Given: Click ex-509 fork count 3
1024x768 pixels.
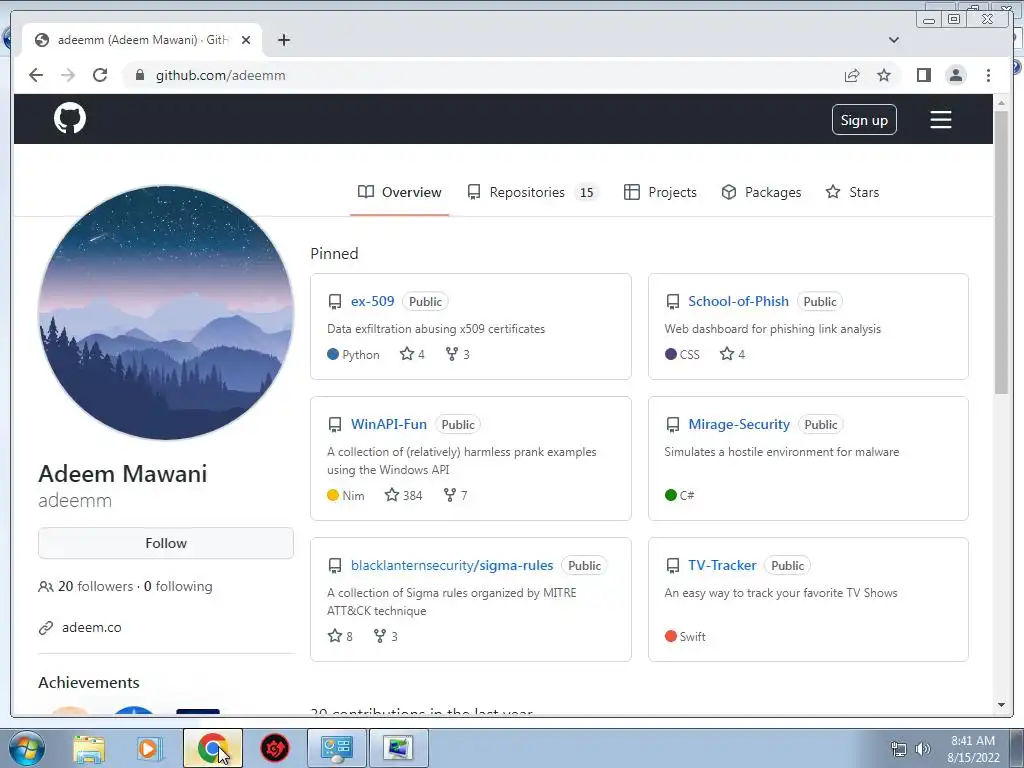Looking at the screenshot, I should point(457,354).
